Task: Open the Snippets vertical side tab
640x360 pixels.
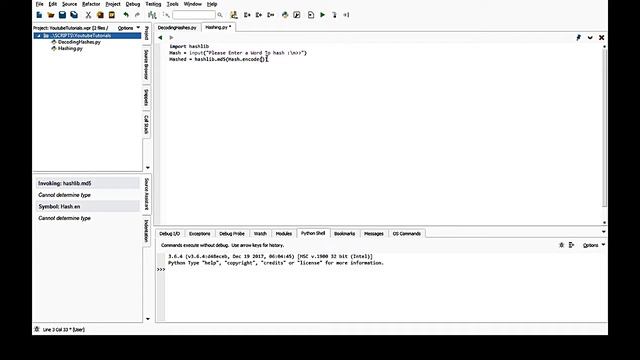Action: click(x=146, y=98)
